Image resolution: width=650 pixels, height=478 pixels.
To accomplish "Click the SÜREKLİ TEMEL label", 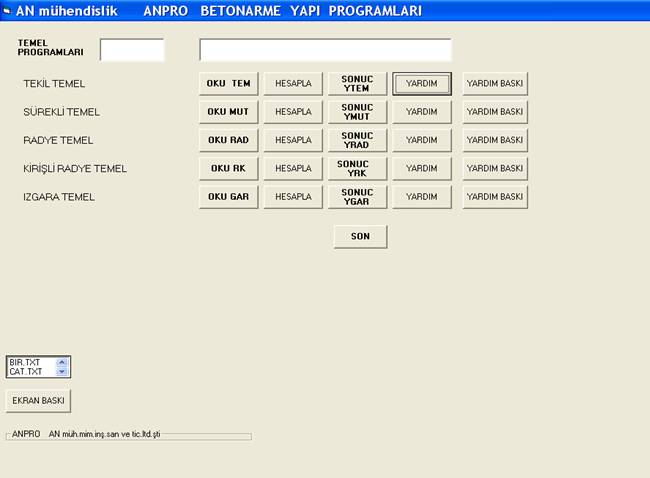I will (61, 112).
